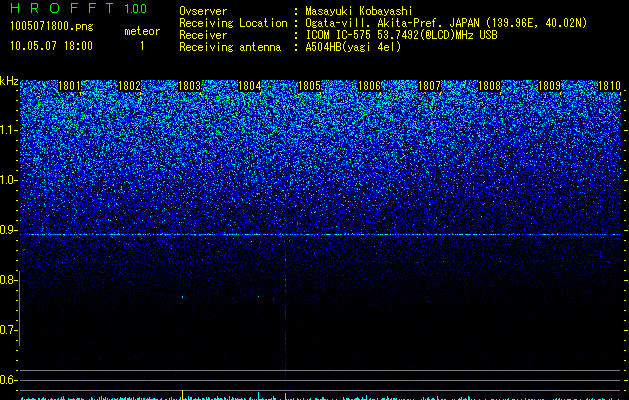
Task: Click the 1802 time marker
Action: point(130,86)
